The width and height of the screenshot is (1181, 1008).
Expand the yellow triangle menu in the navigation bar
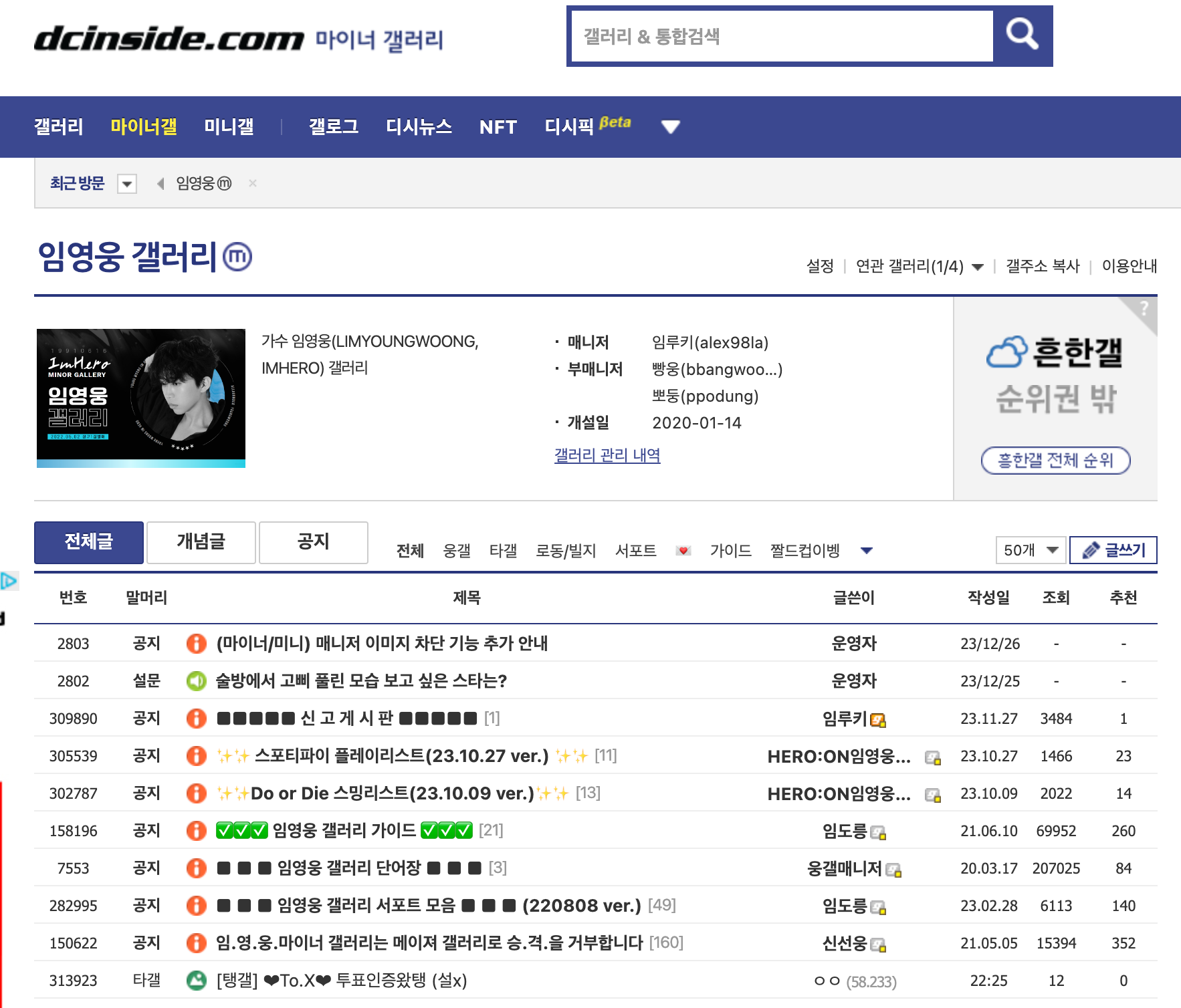tap(670, 127)
